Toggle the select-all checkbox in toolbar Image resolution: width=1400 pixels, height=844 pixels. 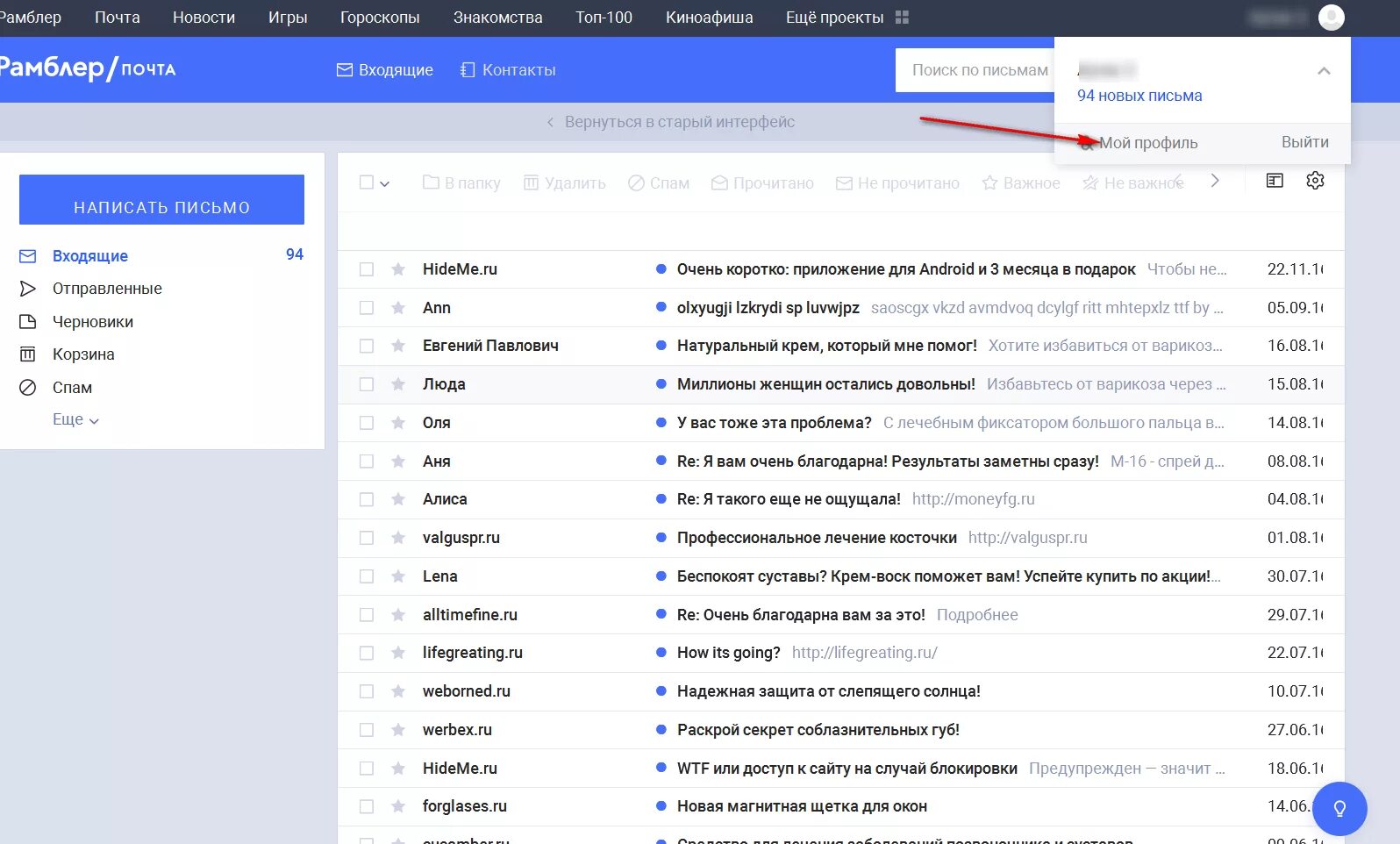tap(367, 182)
